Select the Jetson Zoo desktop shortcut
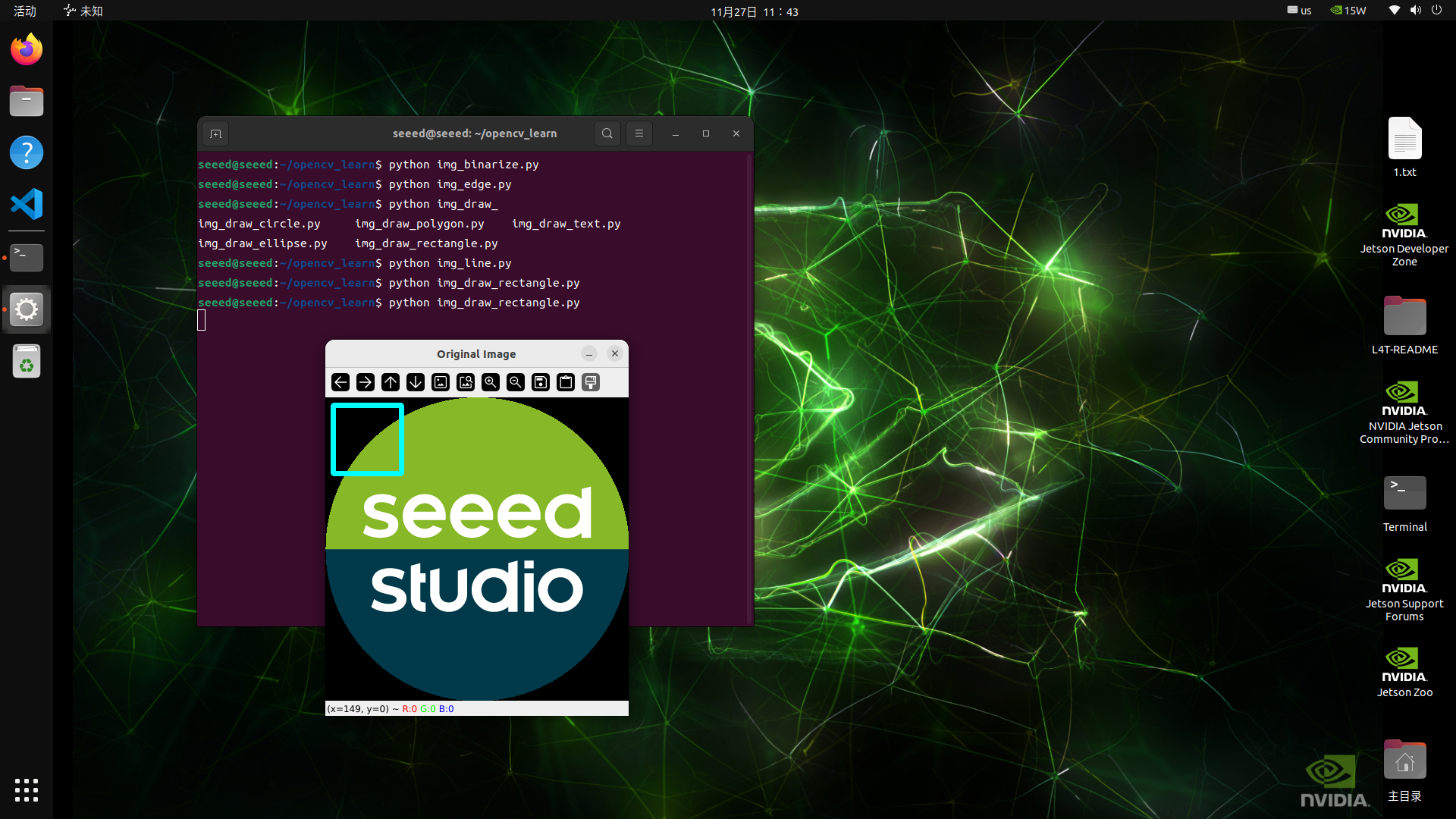 pos(1404,672)
